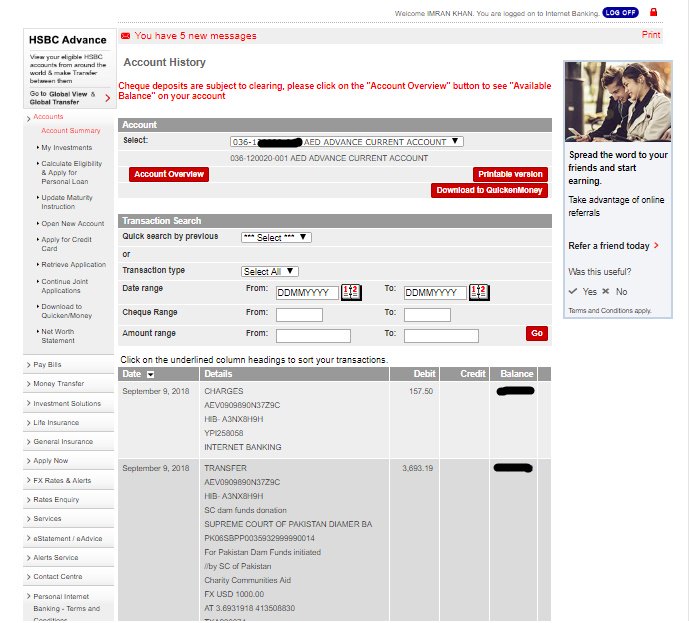Click Retrieve Application link
Screen dimensions: 689x623
point(73,264)
